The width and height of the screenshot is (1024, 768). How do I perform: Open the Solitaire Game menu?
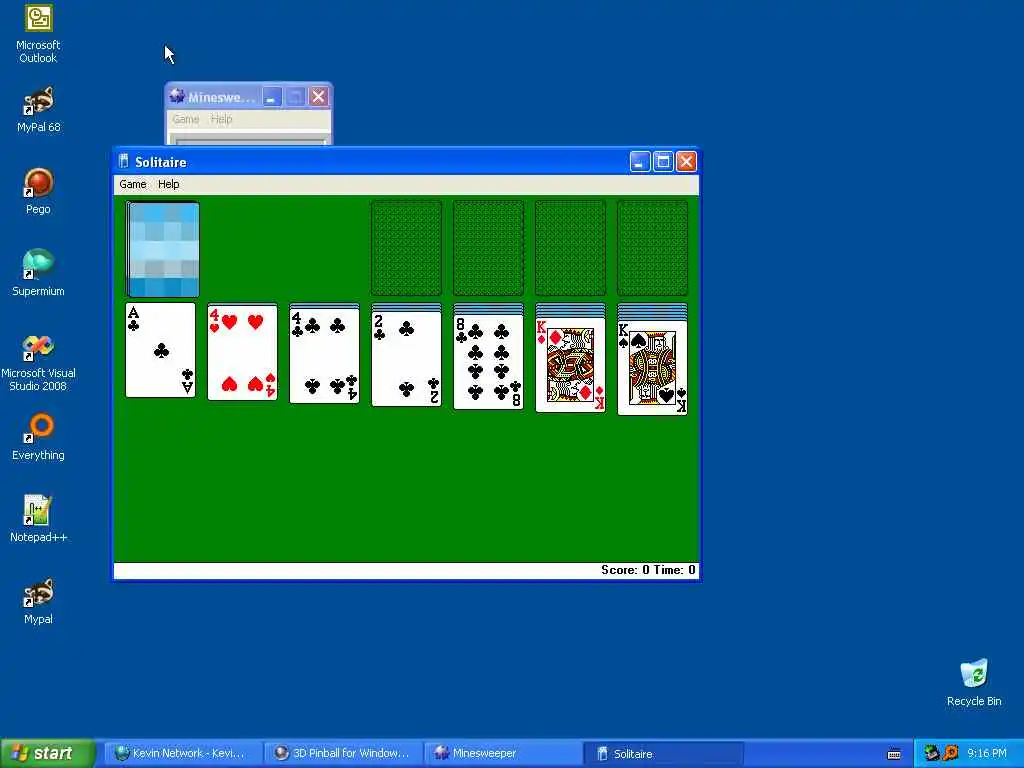click(133, 184)
